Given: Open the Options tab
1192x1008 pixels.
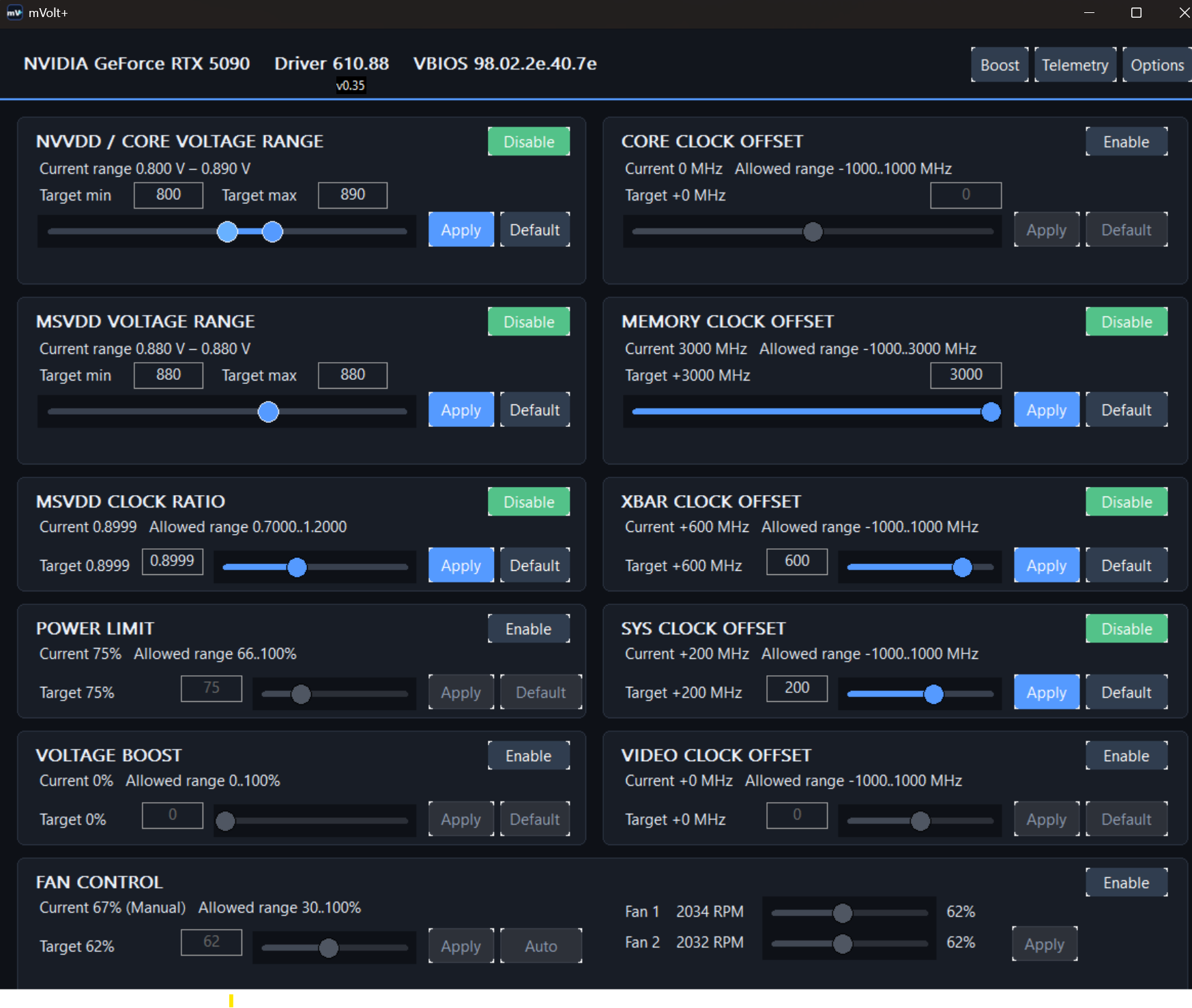Looking at the screenshot, I should [x=1157, y=65].
